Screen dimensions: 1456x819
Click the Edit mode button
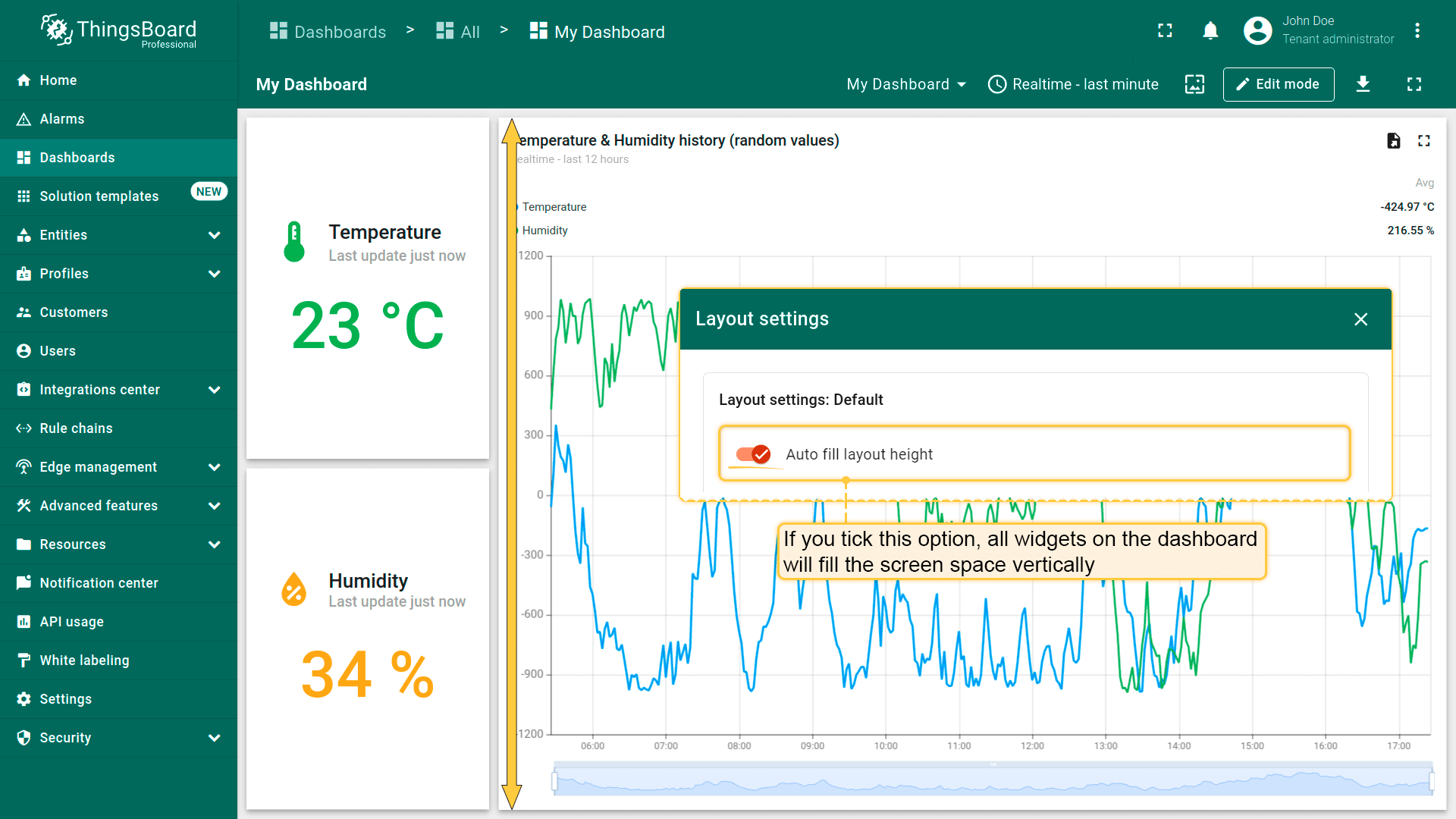(1278, 84)
